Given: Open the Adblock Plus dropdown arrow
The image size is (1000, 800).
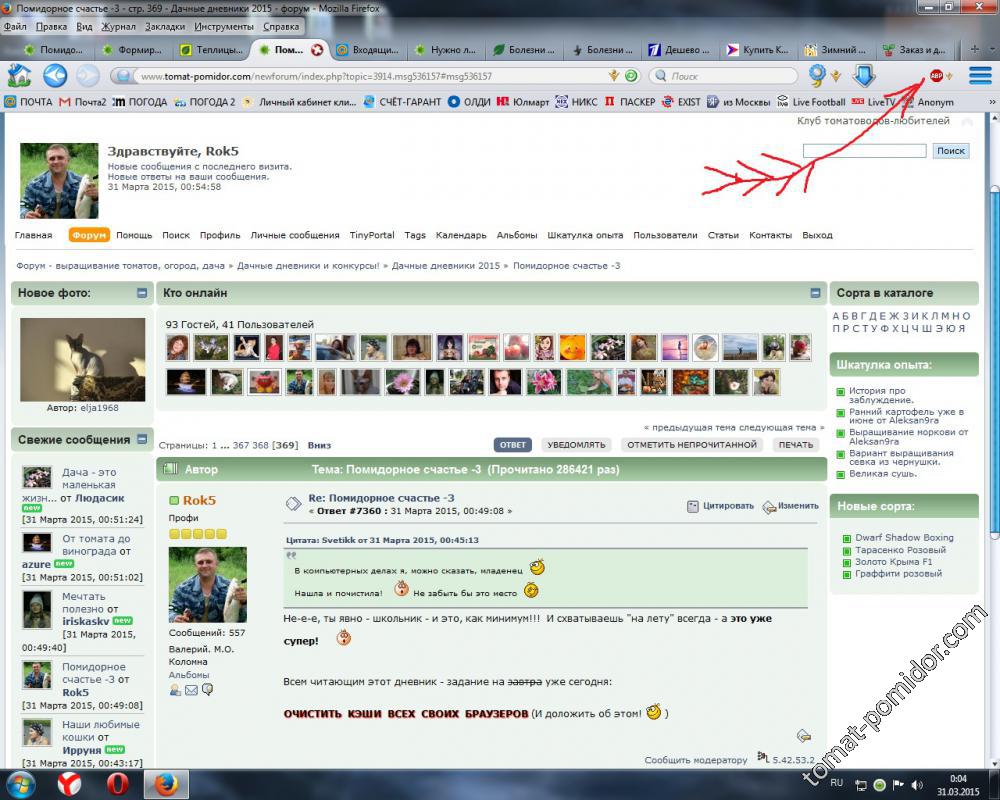Looking at the screenshot, I should pyautogui.click(x=949, y=77).
